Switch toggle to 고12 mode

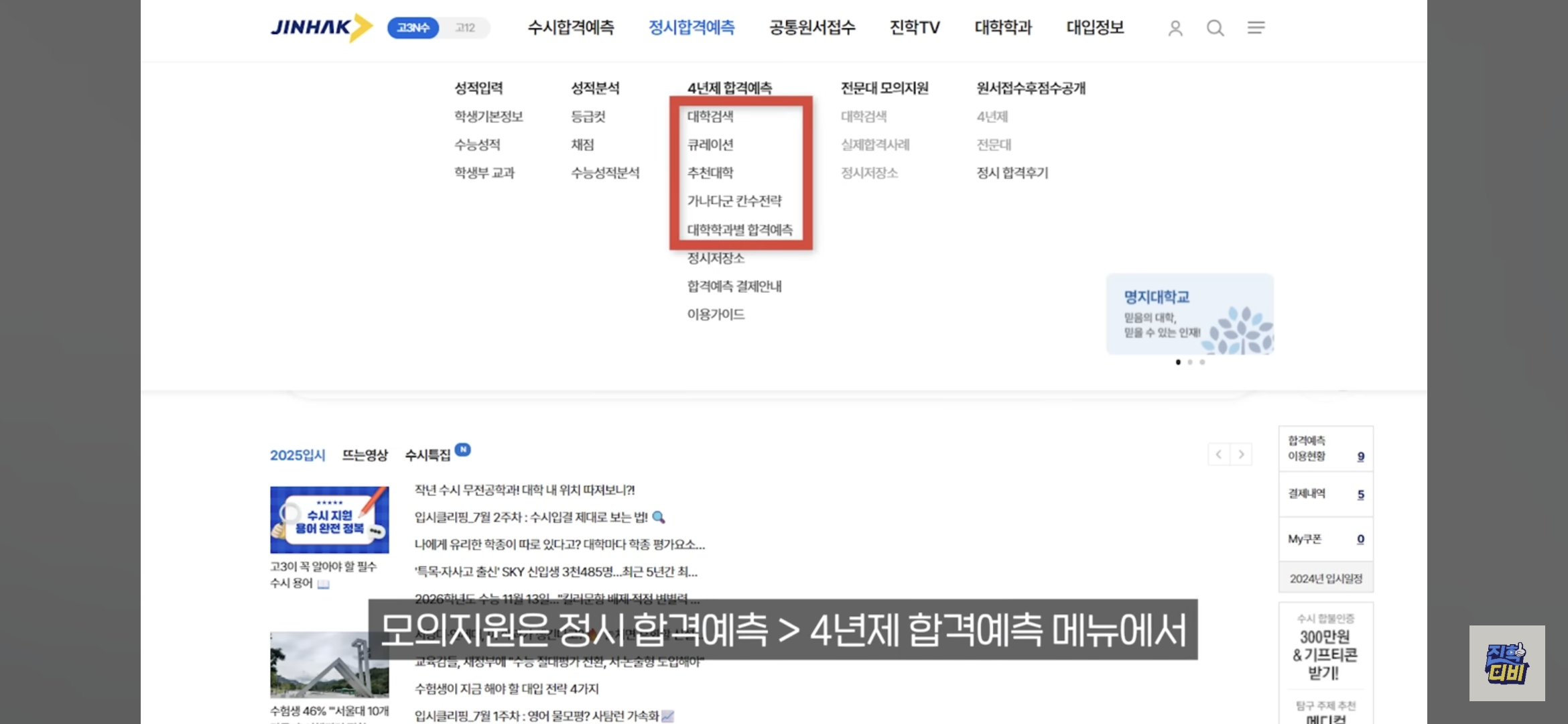pos(465,27)
